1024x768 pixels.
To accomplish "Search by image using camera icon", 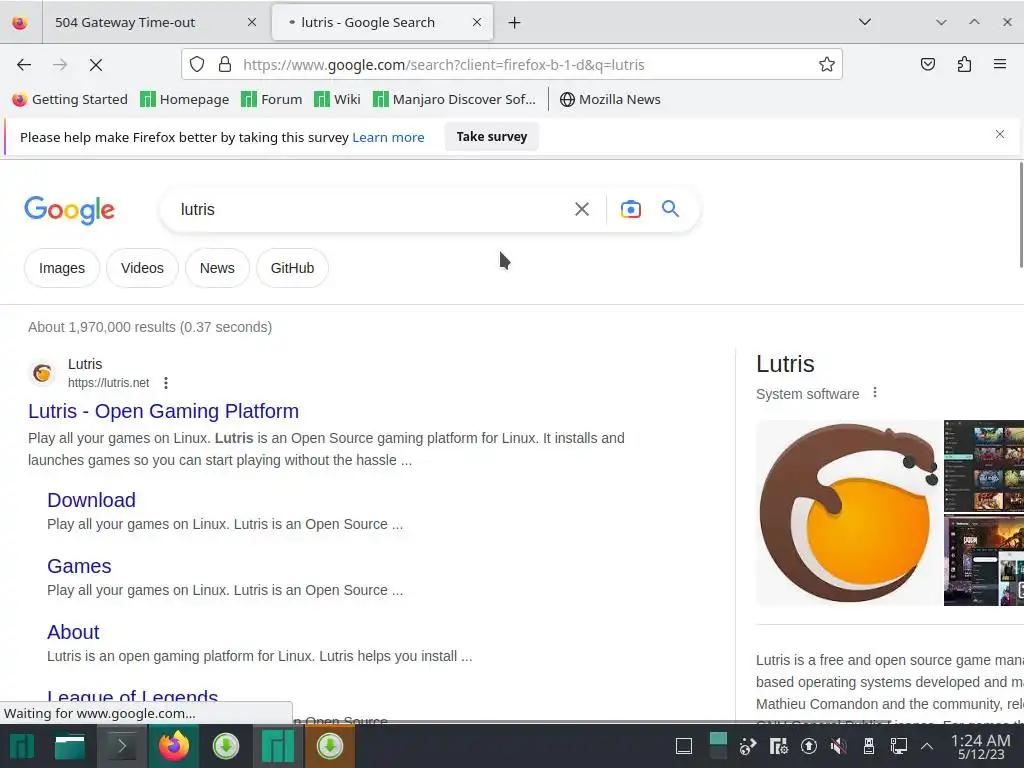I will pyautogui.click(x=631, y=209).
